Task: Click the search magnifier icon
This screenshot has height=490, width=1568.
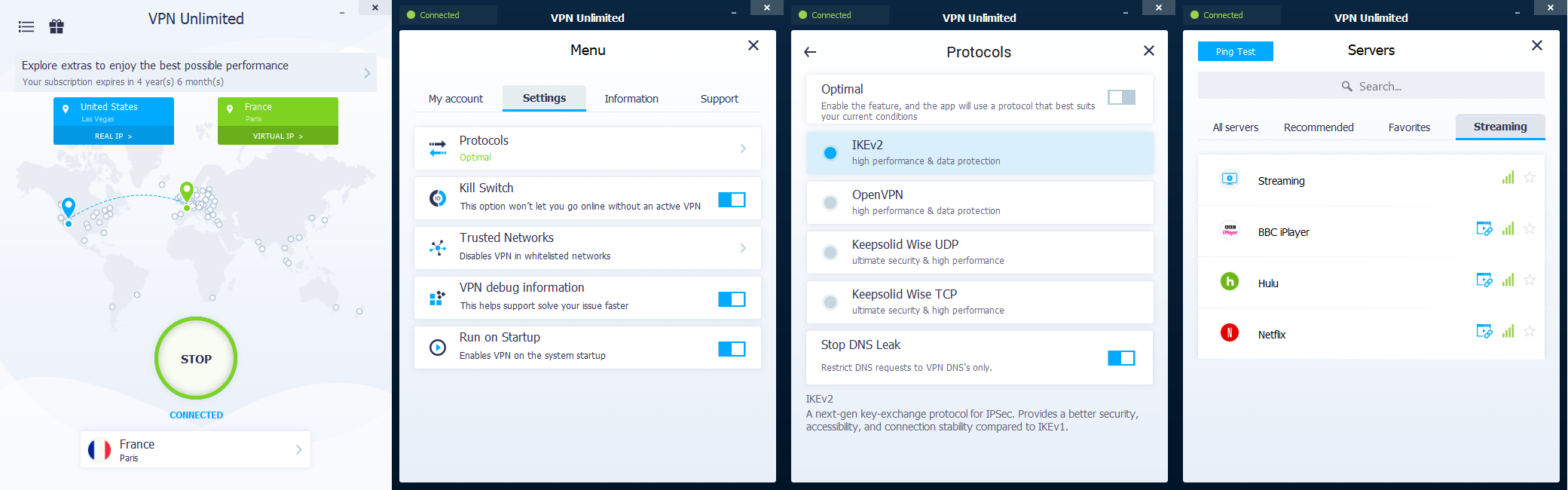Action: click(1346, 87)
